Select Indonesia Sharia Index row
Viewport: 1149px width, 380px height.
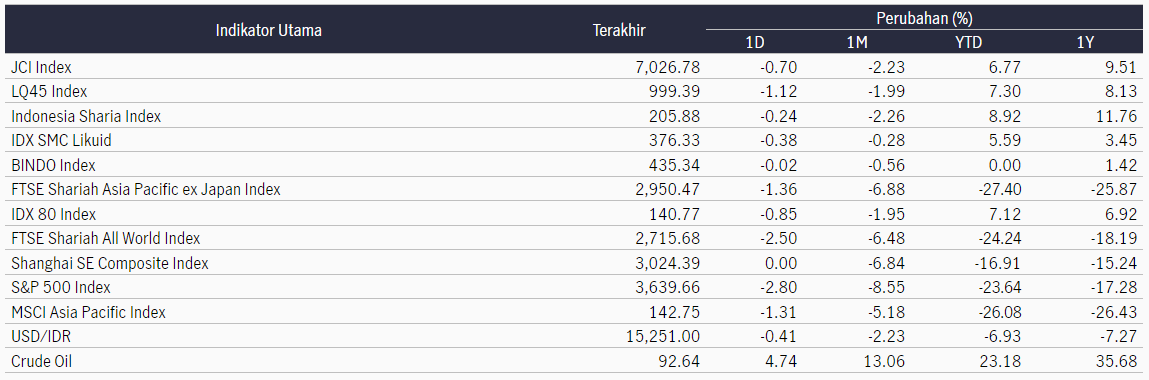point(574,116)
